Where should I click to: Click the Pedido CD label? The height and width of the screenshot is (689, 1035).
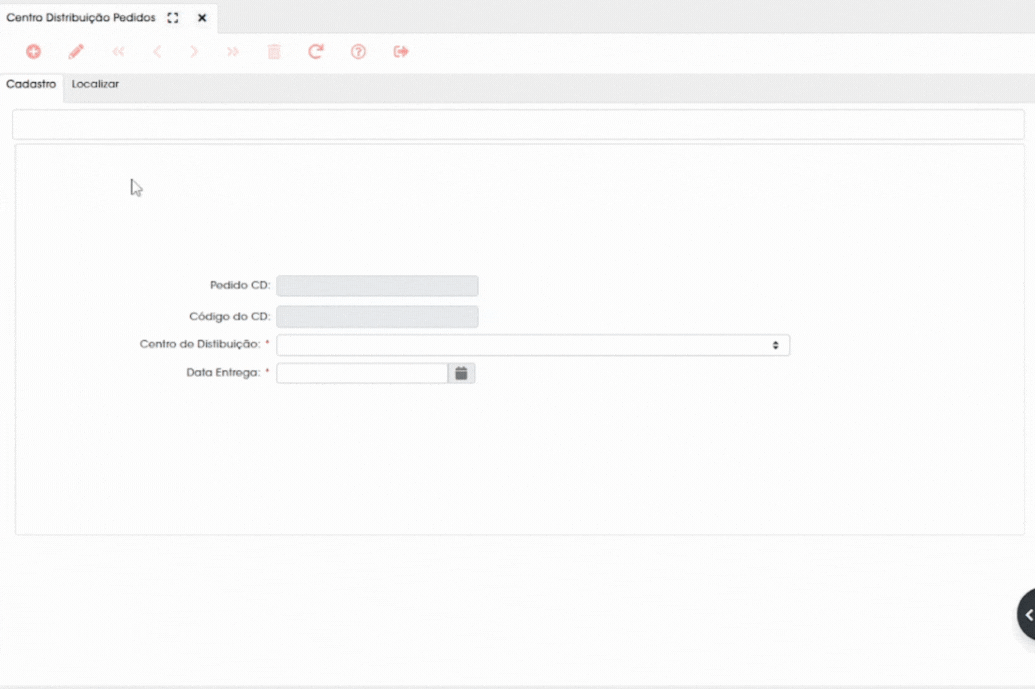click(x=240, y=285)
